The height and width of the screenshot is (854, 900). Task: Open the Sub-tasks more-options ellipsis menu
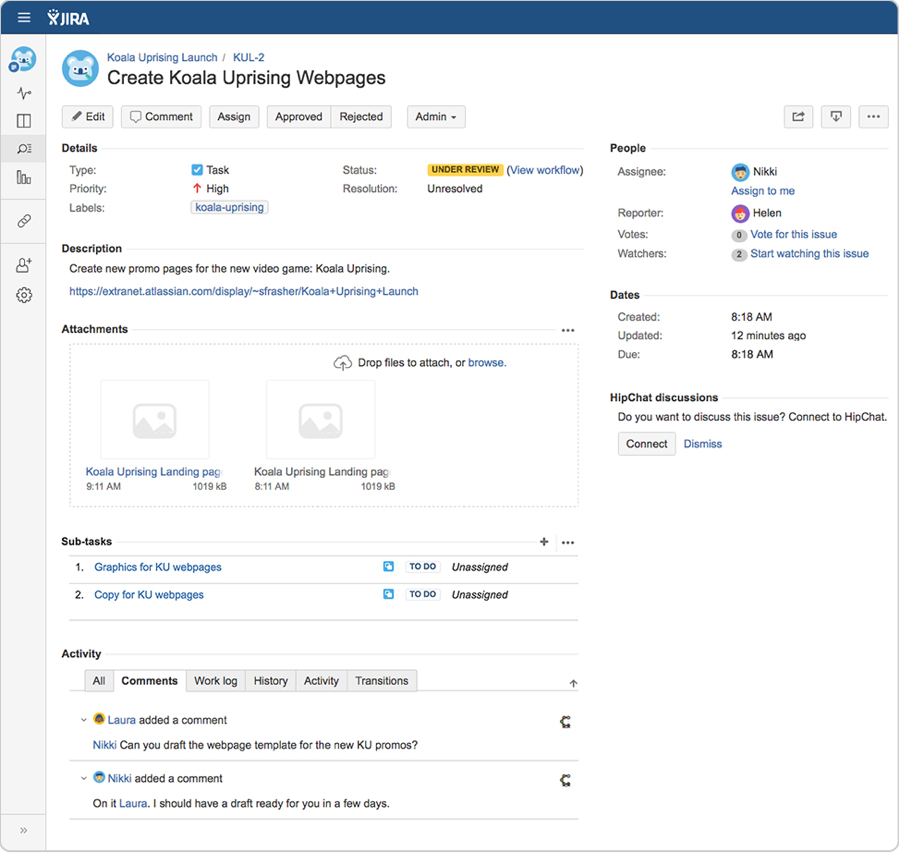point(568,542)
